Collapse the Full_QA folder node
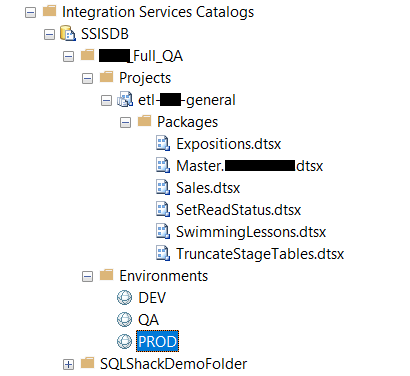Screen dimensions: 410x376 click(x=68, y=57)
